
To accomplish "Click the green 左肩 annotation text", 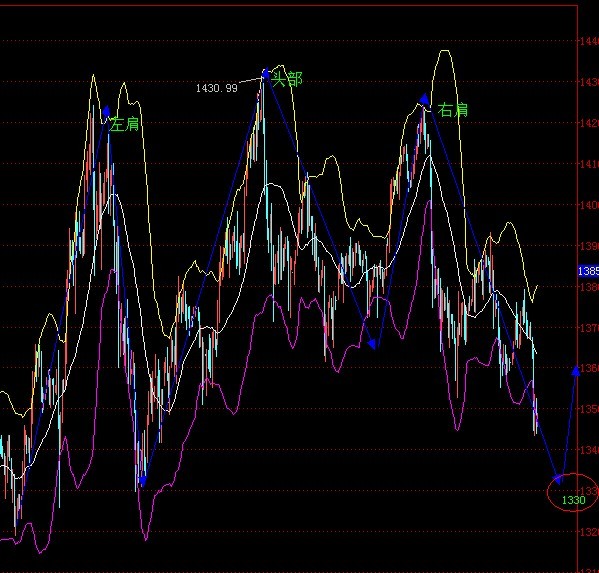I will pos(125,125).
